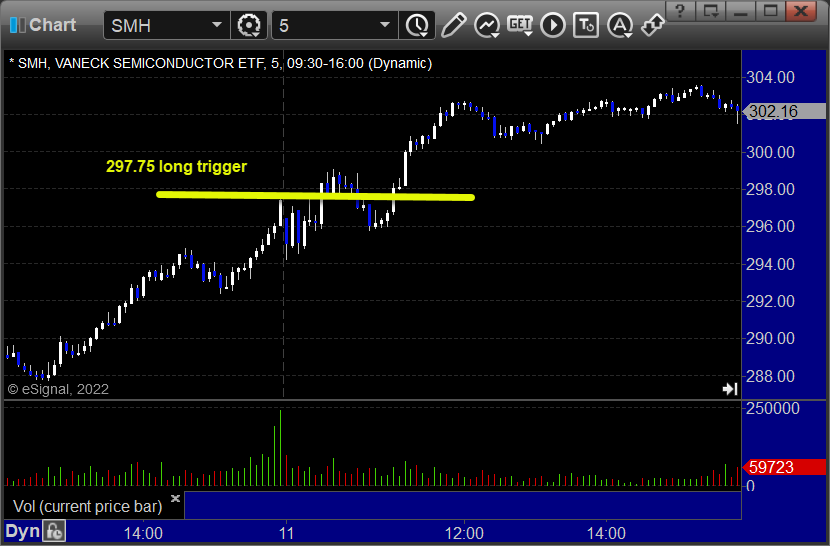This screenshot has height=546, width=830.
Task: Click the 250000 volume axis label
Action: 773,408
